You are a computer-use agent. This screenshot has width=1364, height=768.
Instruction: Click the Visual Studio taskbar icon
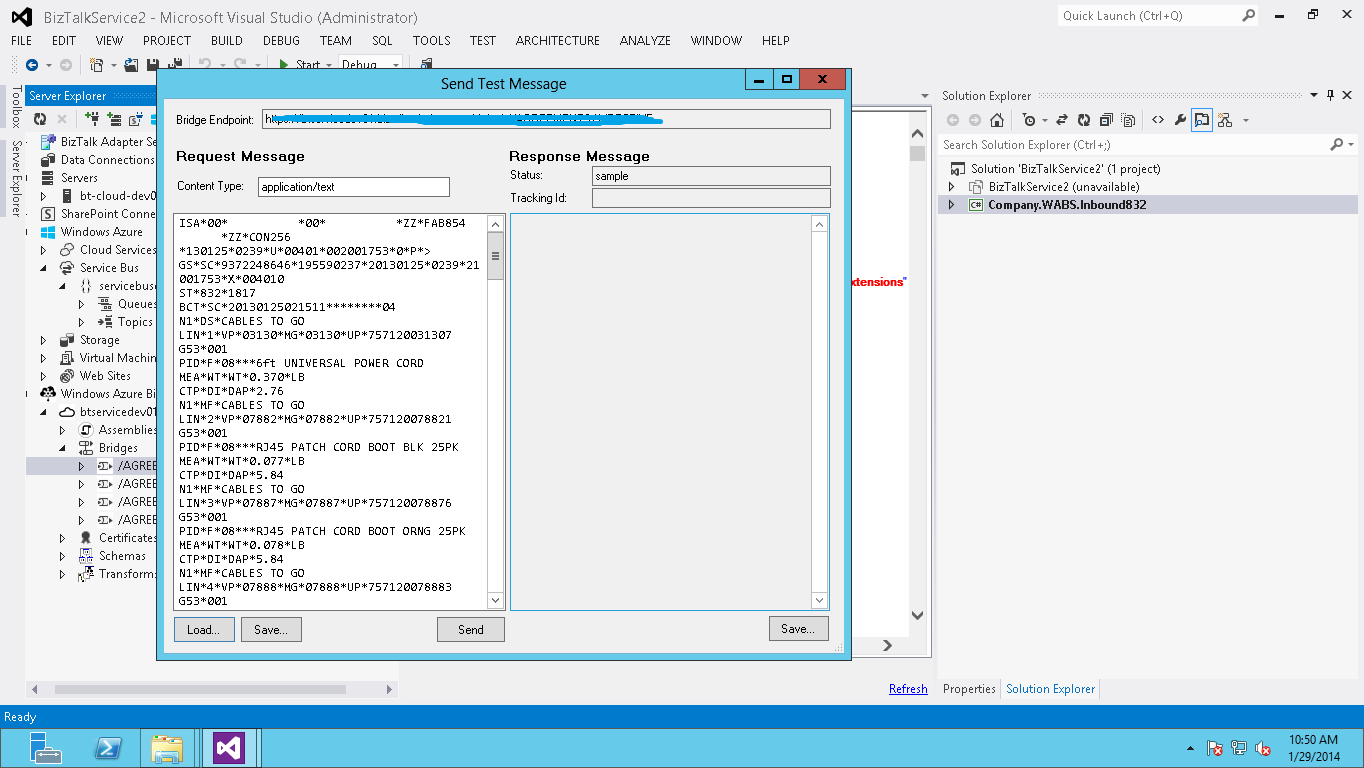(x=229, y=748)
